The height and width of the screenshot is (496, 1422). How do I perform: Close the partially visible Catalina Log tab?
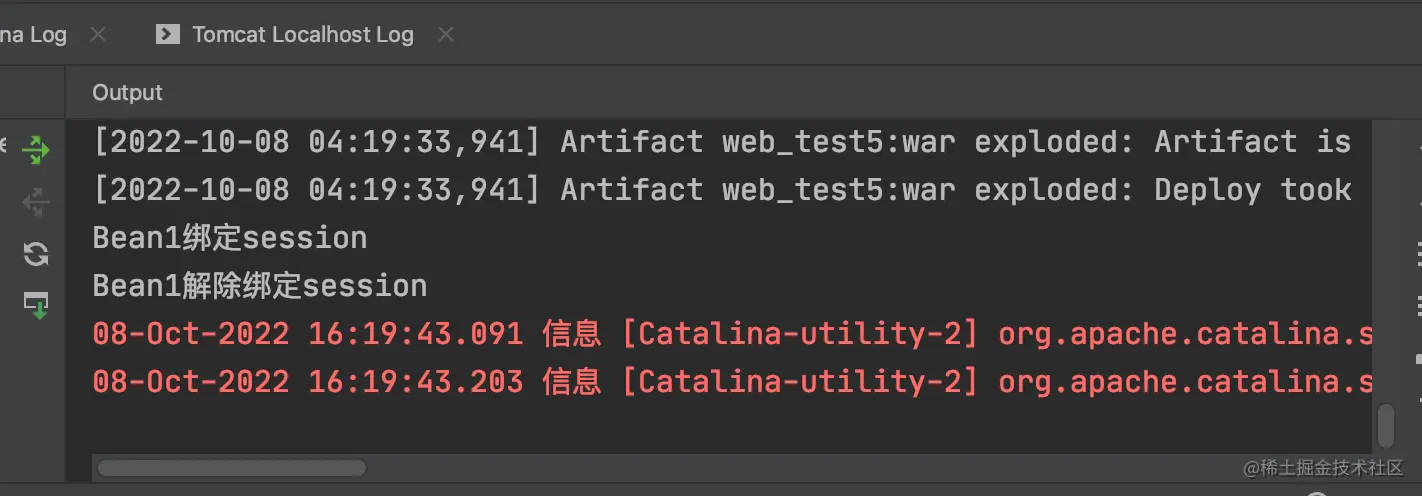tap(98, 35)
